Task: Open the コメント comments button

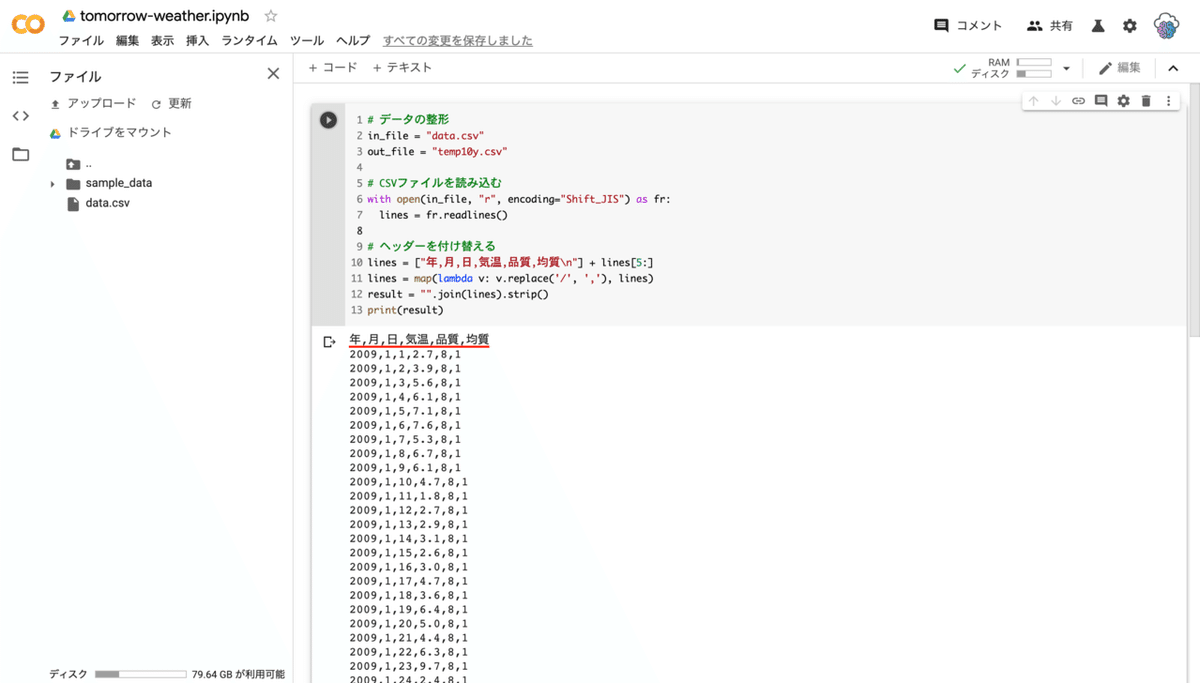Action: [968, 26]
